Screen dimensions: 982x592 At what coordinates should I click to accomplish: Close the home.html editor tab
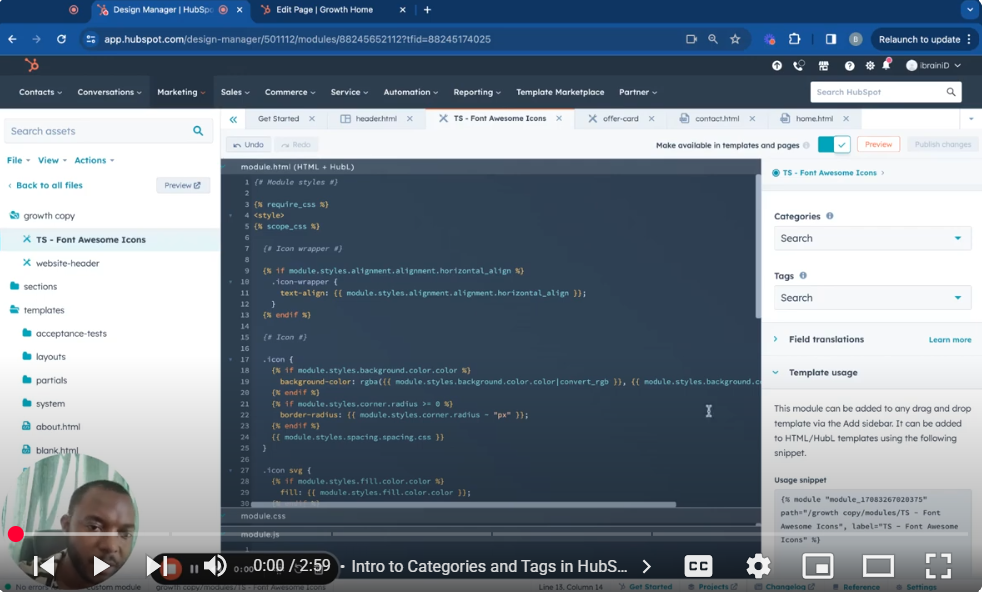point(846,118)
